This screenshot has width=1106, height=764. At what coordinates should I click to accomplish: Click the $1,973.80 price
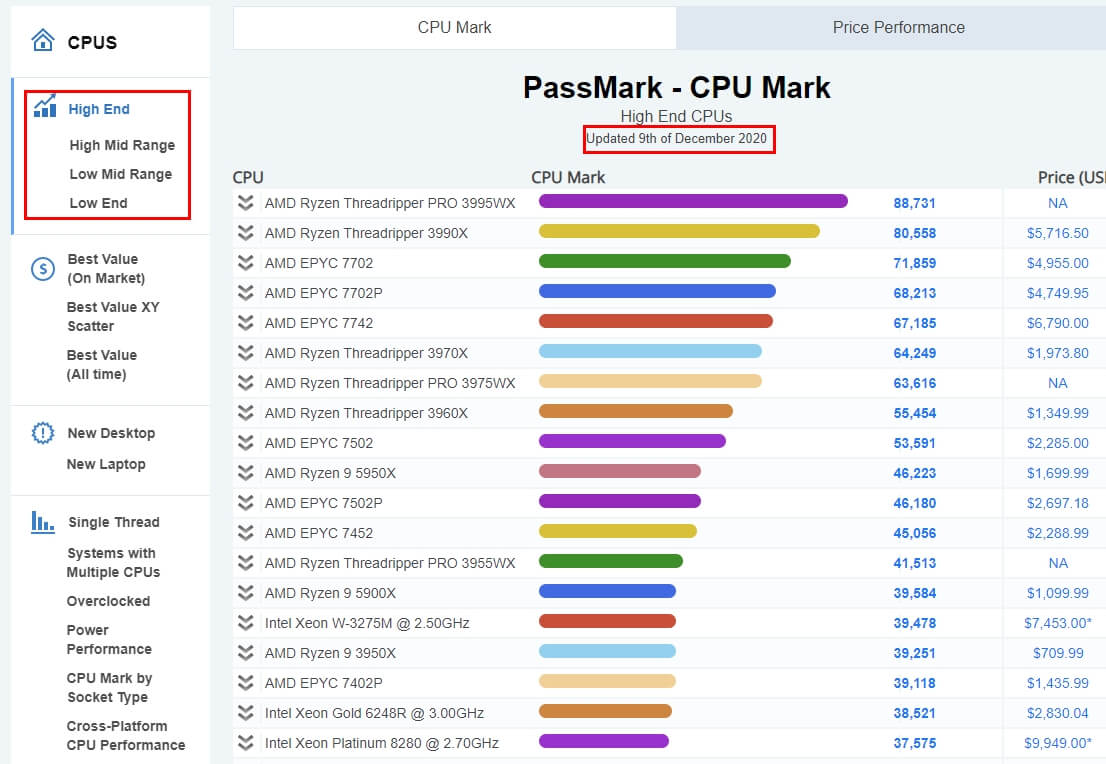[1057, 353]
